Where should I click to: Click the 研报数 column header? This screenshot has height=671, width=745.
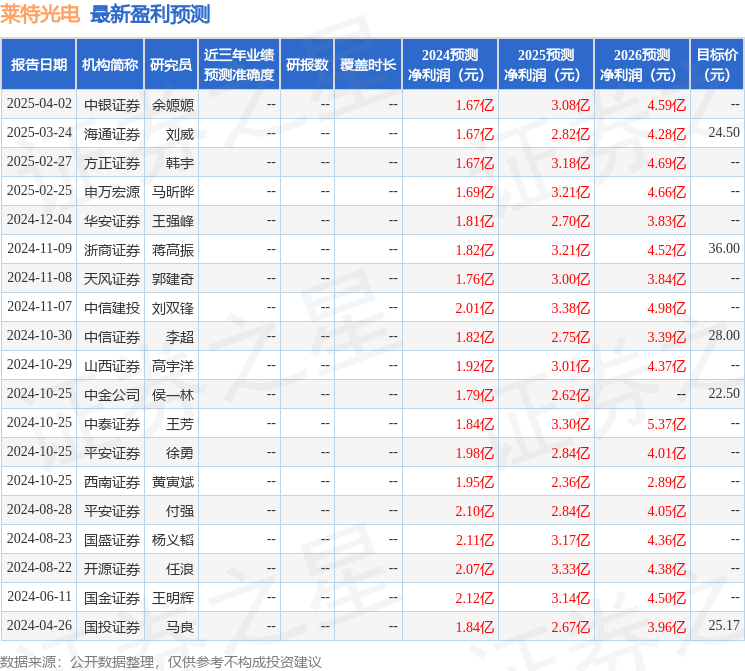(307, 65)
